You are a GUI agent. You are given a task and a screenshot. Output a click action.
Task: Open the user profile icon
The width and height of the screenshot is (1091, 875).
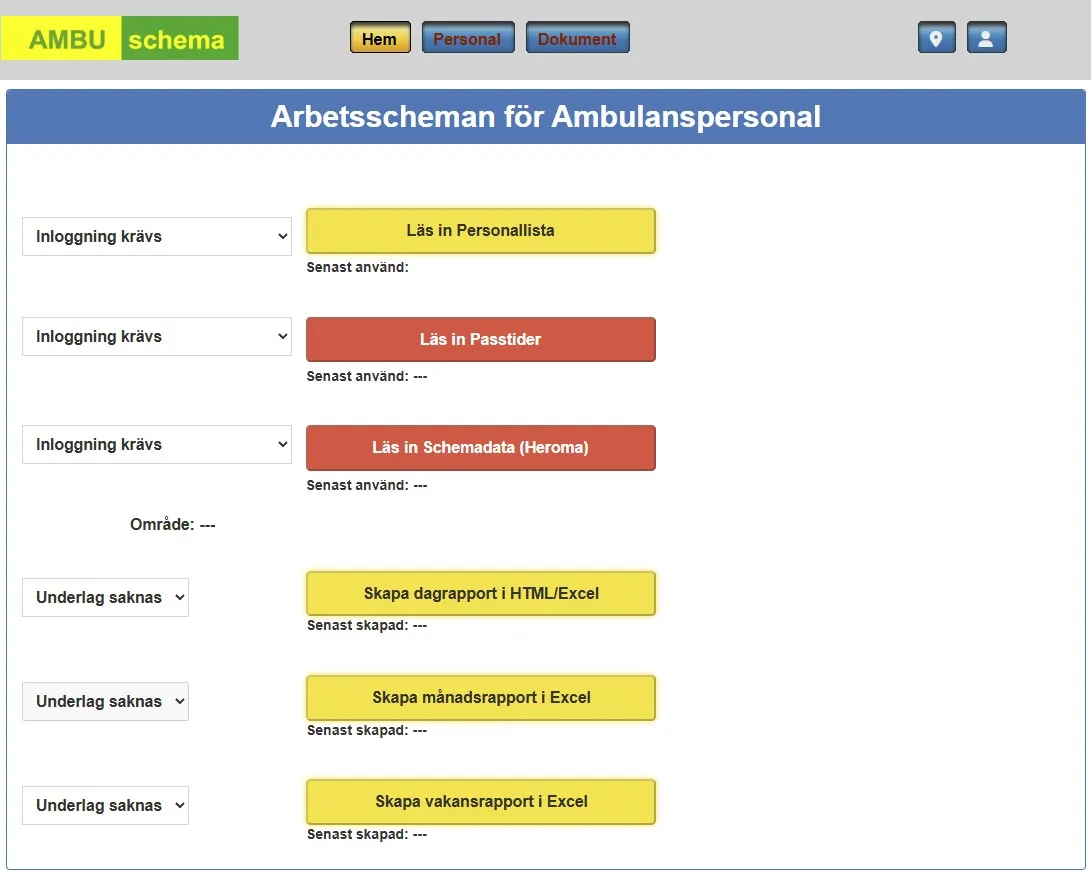[x=986, y=38]
